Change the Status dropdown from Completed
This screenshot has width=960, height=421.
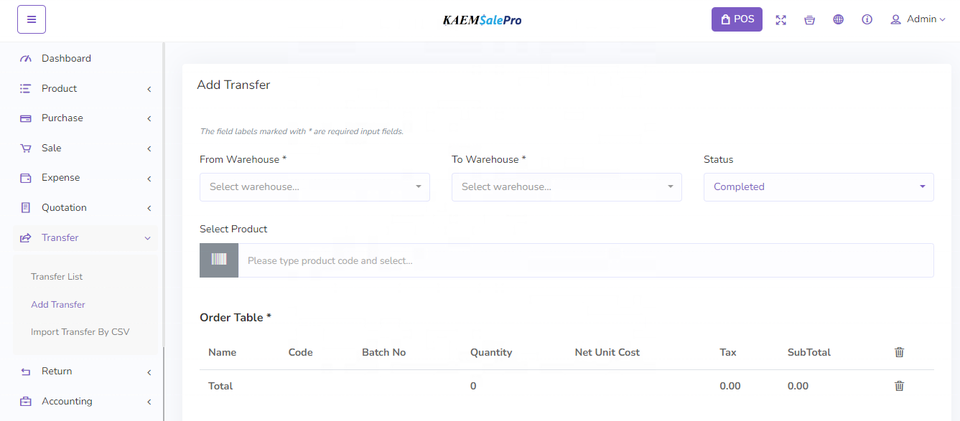818,187
